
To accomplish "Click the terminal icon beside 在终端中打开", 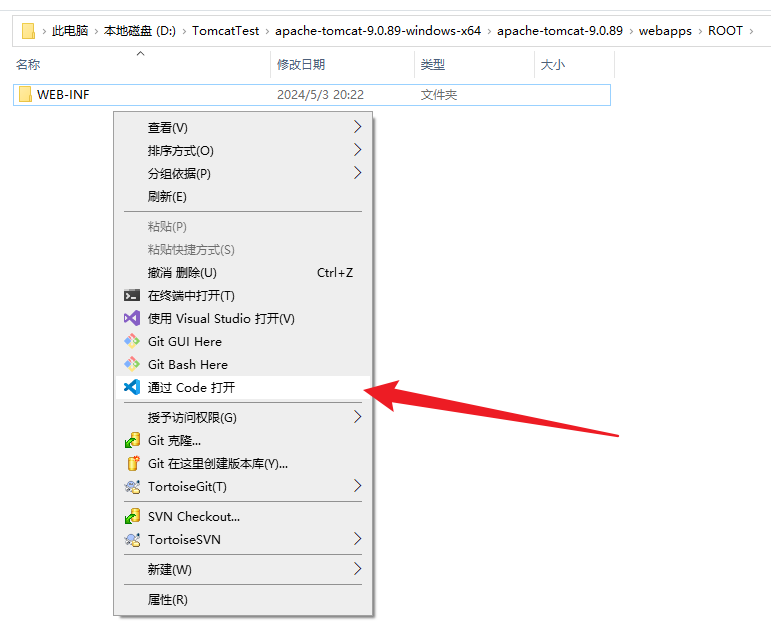I will (132, 296).
